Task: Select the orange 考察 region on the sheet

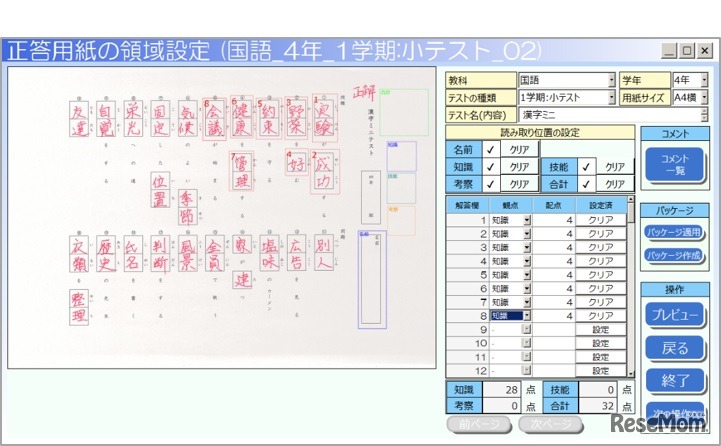Action: coord(401,221)
